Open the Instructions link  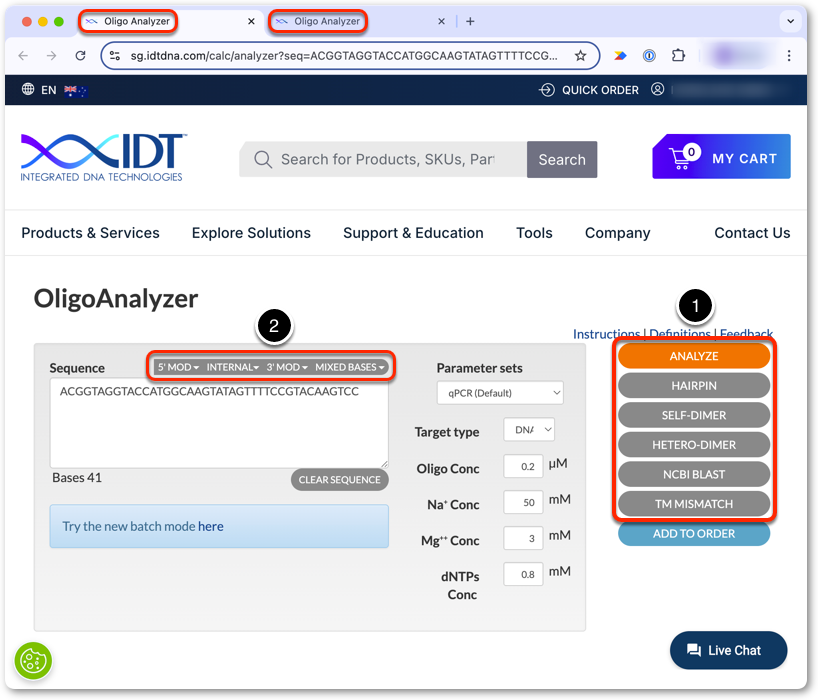pyautogui.click(x=606, y=334)
